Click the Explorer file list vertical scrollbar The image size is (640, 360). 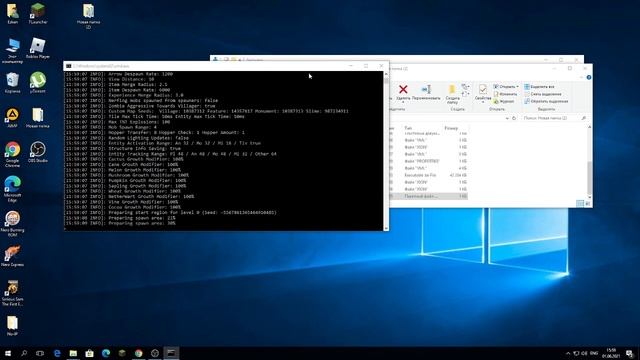coord(589,178)
